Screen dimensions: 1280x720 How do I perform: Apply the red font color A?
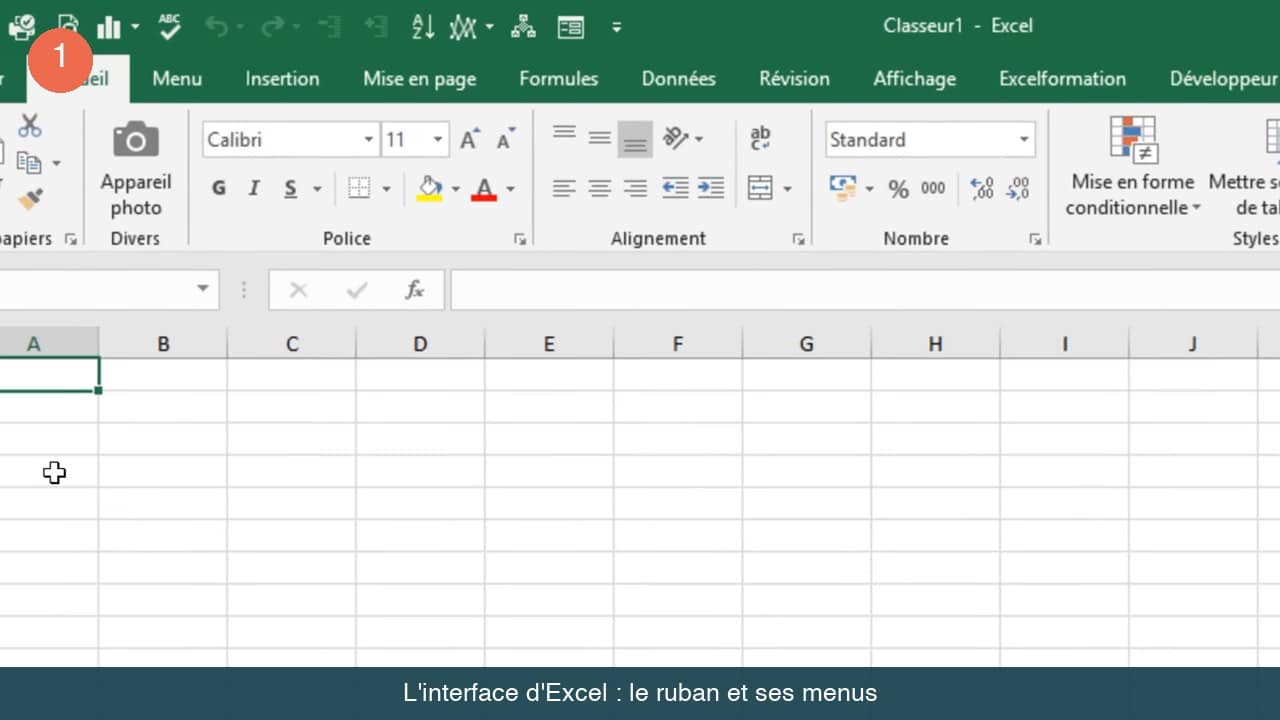click(x=484, y=188)
